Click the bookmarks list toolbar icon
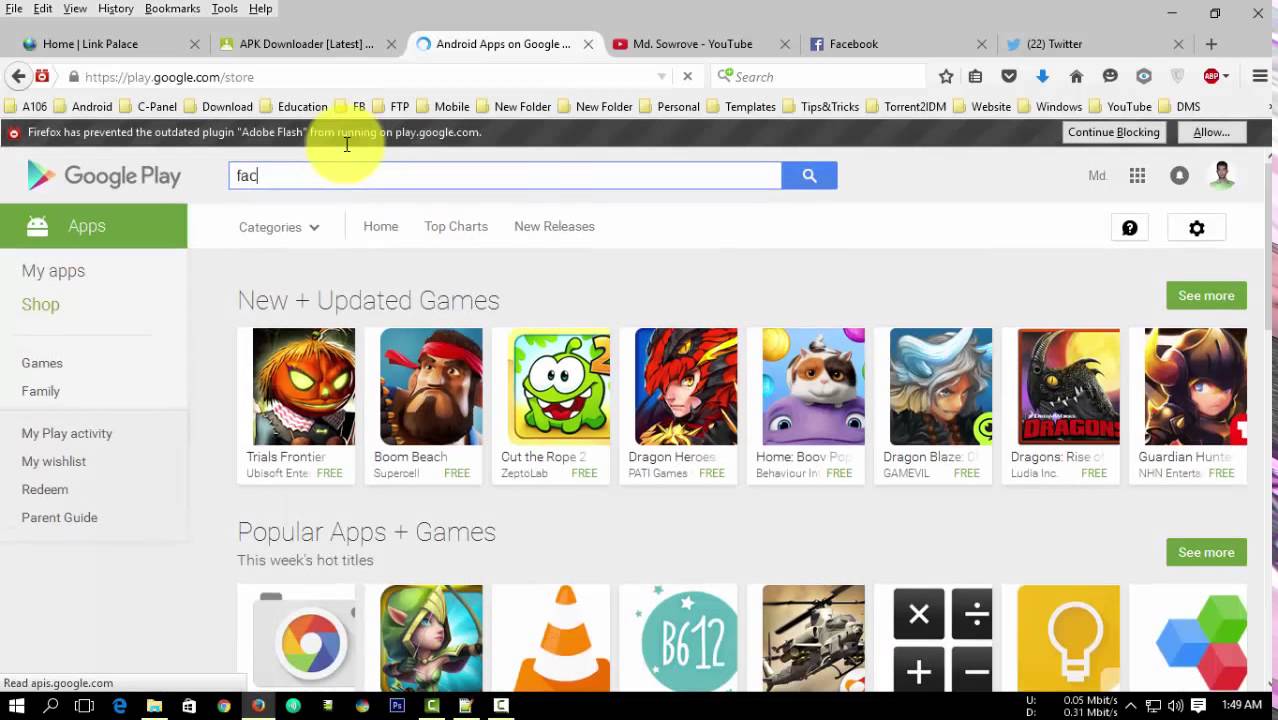 tap(975, 76)
